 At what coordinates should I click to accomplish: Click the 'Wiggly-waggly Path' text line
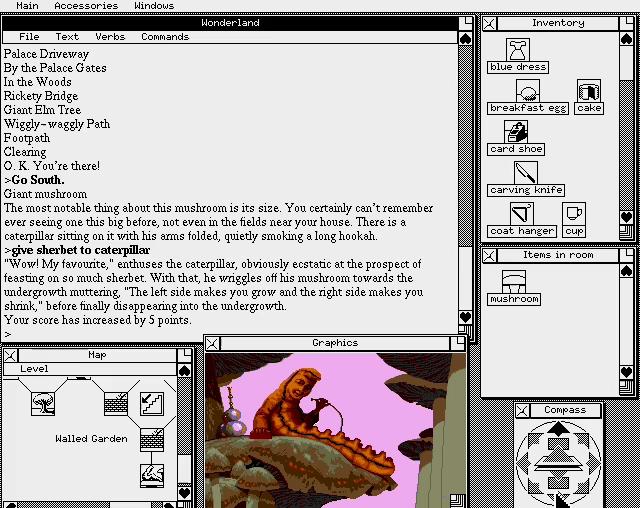pos(57,124)
